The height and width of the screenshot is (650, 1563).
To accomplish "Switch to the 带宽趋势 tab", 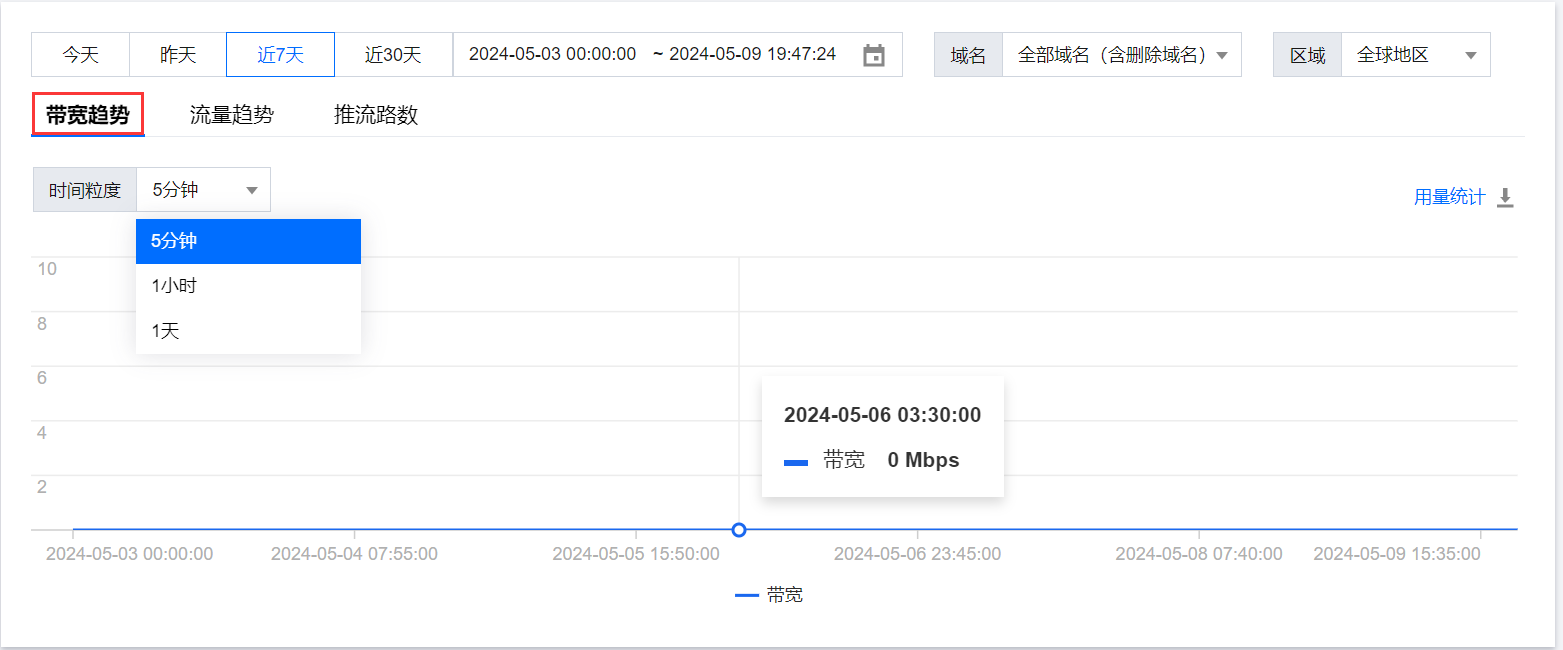I will click(x=88, y=114).
